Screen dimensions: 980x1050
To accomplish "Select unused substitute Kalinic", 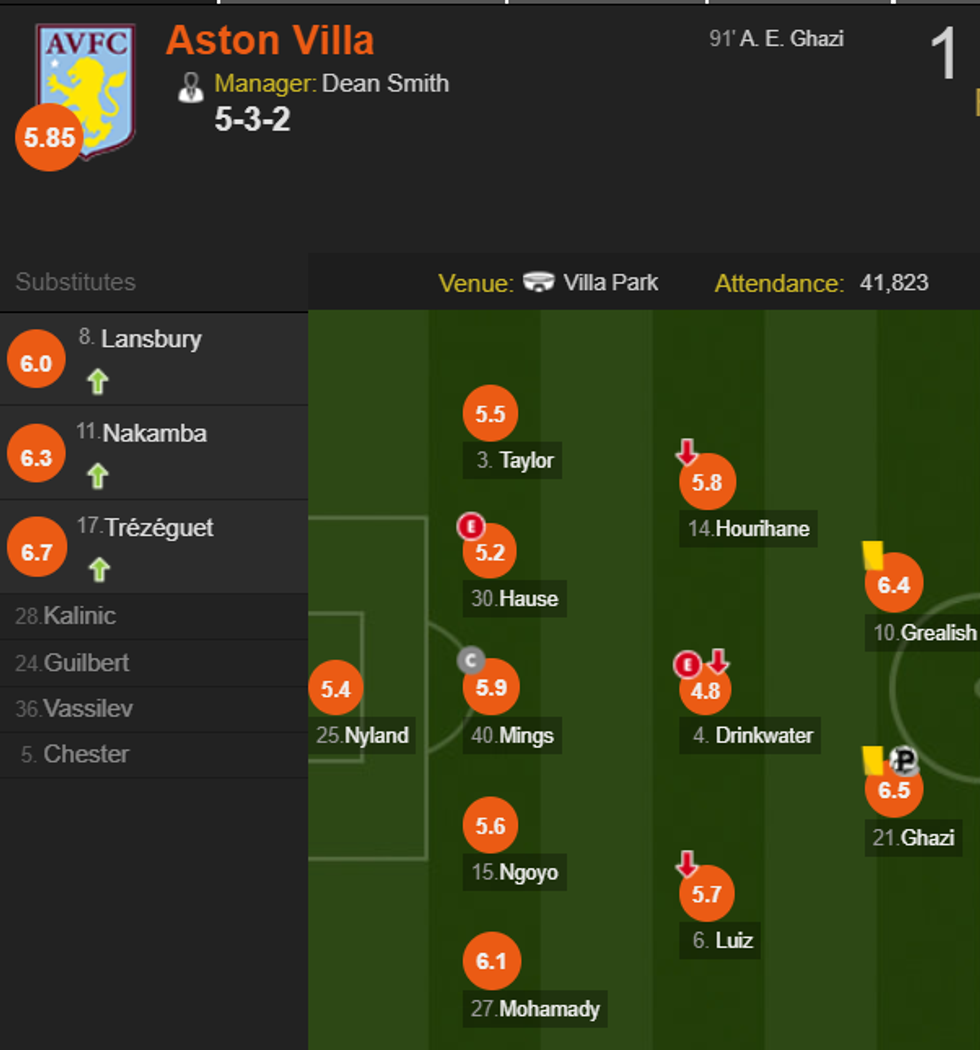I will (x=79, y=616).
